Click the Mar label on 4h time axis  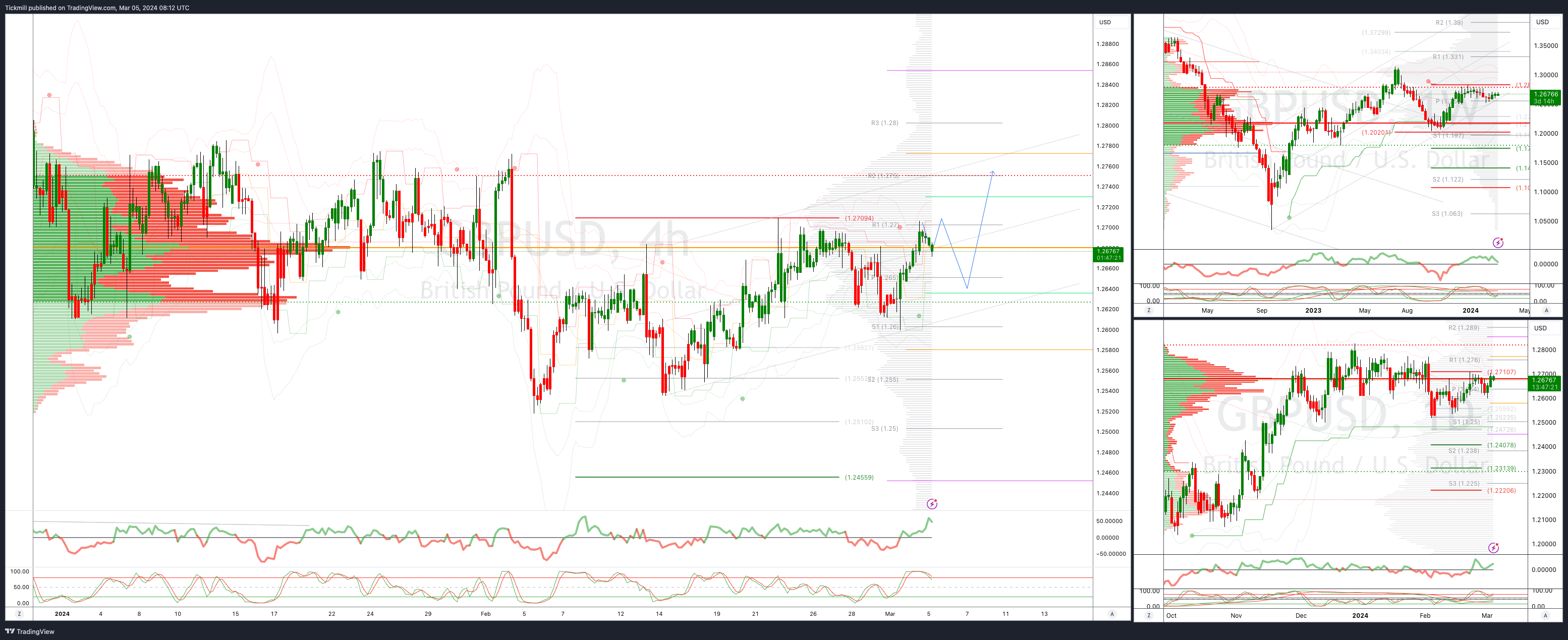(890, 614)
